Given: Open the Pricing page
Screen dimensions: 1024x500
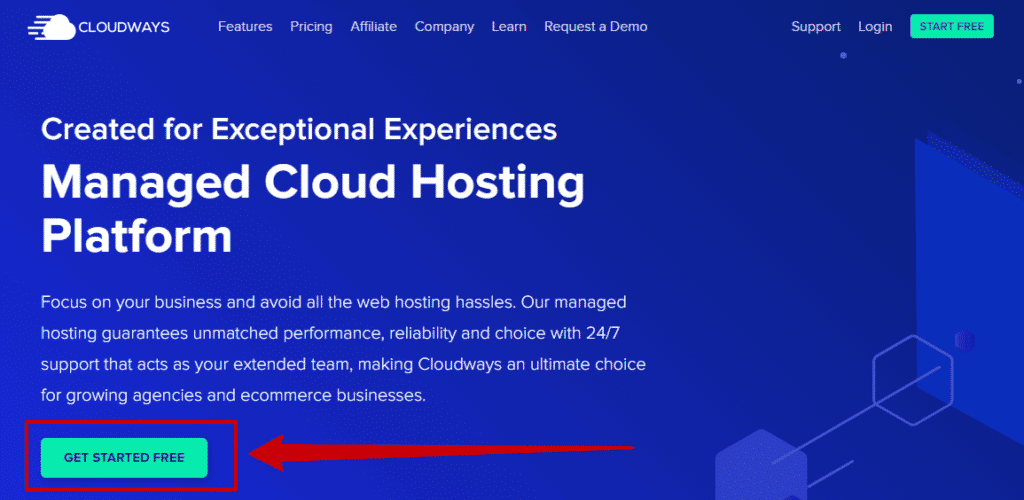Looking at the screenshot, I should click(312, 27).
